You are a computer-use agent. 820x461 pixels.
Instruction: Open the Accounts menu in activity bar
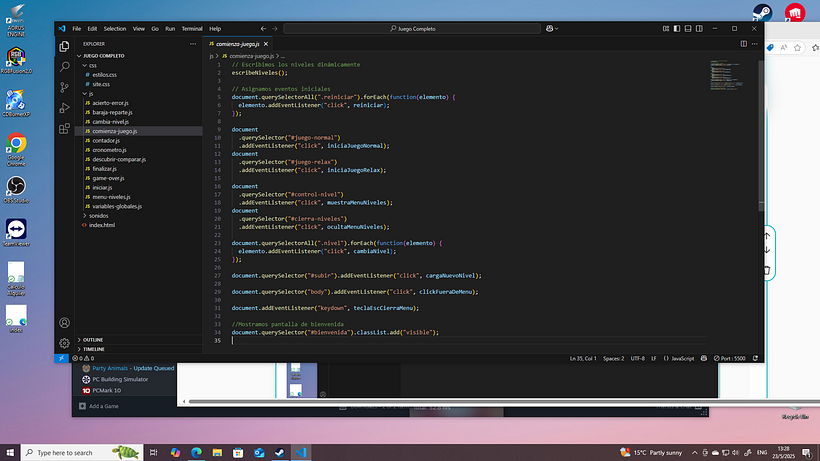(x=64, y=322)
